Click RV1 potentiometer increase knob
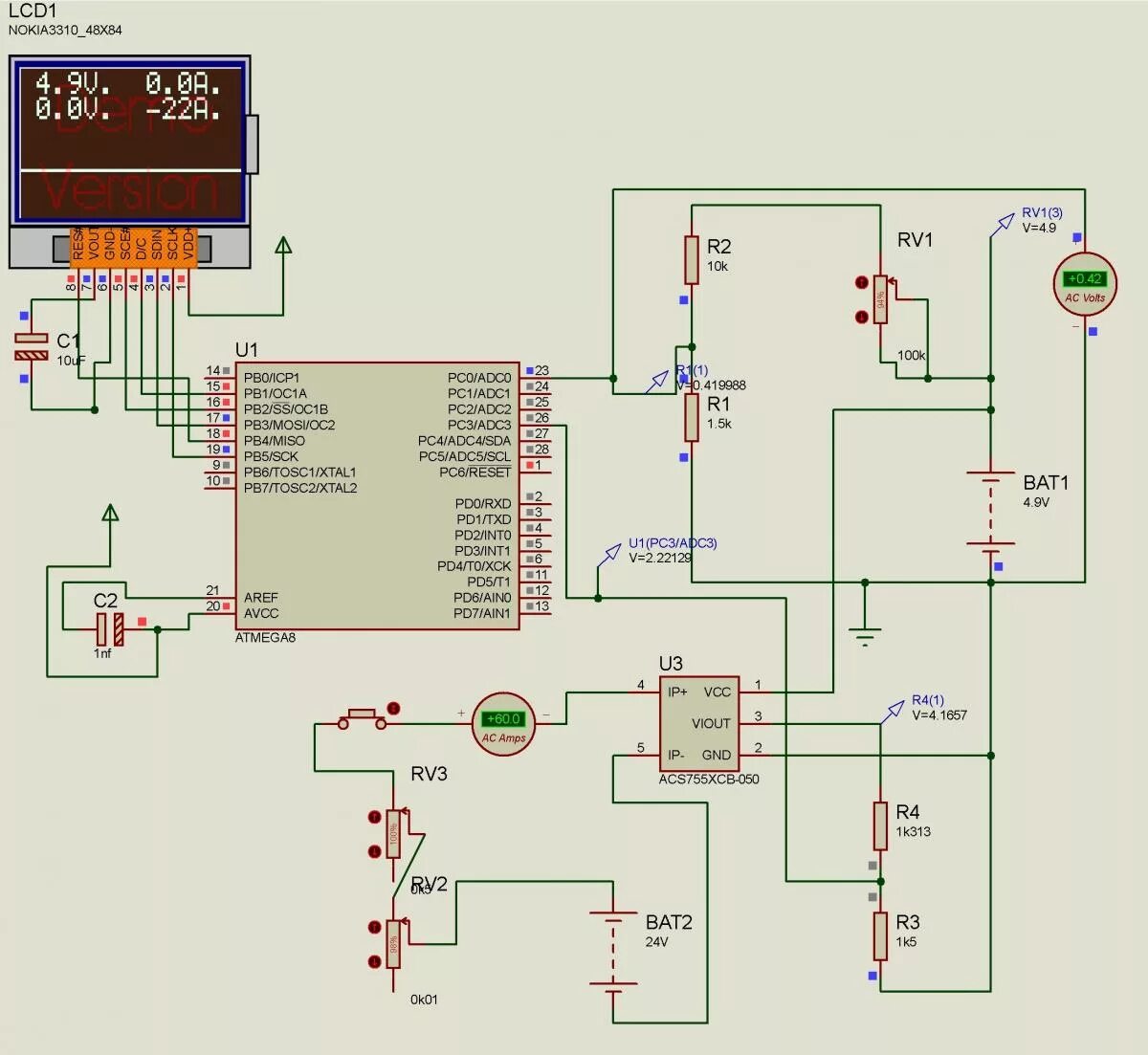 (x=862, y=280)
